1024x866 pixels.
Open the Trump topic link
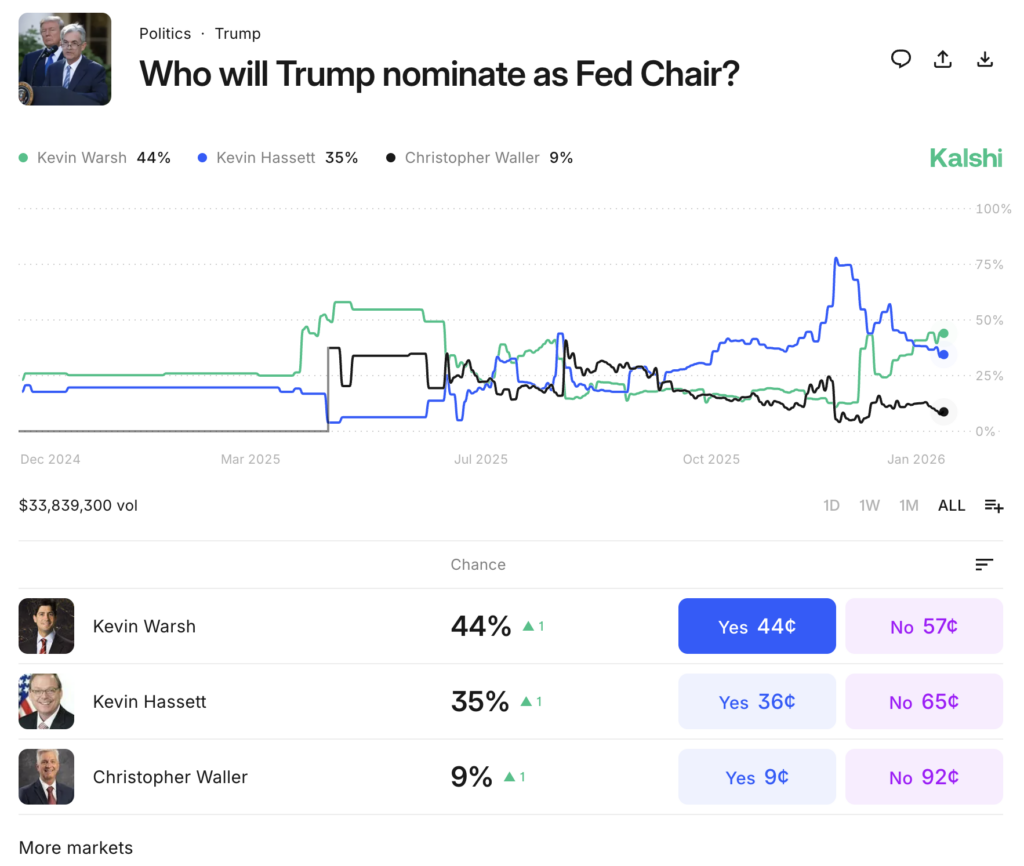(238, 33)
